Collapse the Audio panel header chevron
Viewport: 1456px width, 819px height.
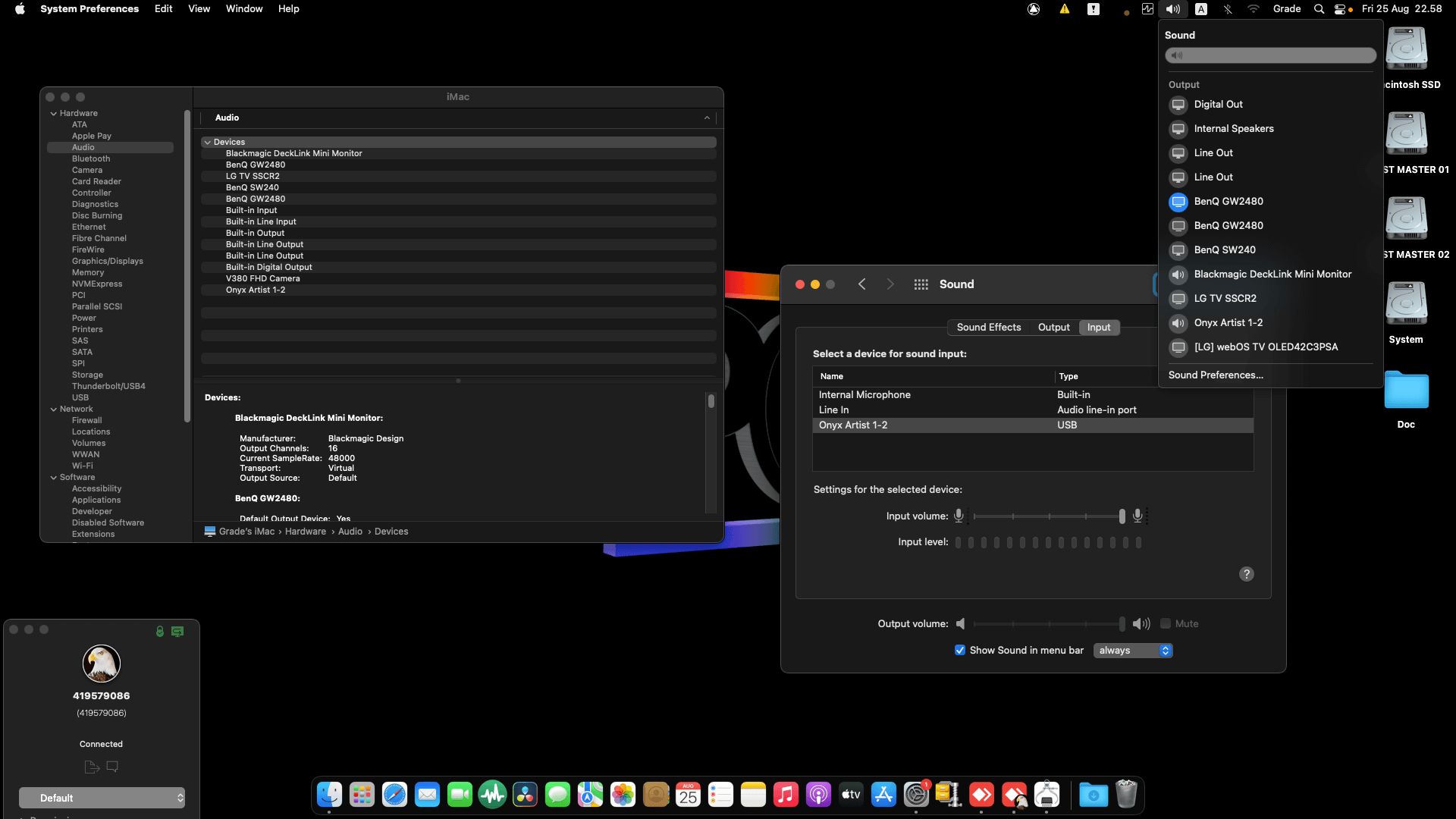click(x=707, y=118)
